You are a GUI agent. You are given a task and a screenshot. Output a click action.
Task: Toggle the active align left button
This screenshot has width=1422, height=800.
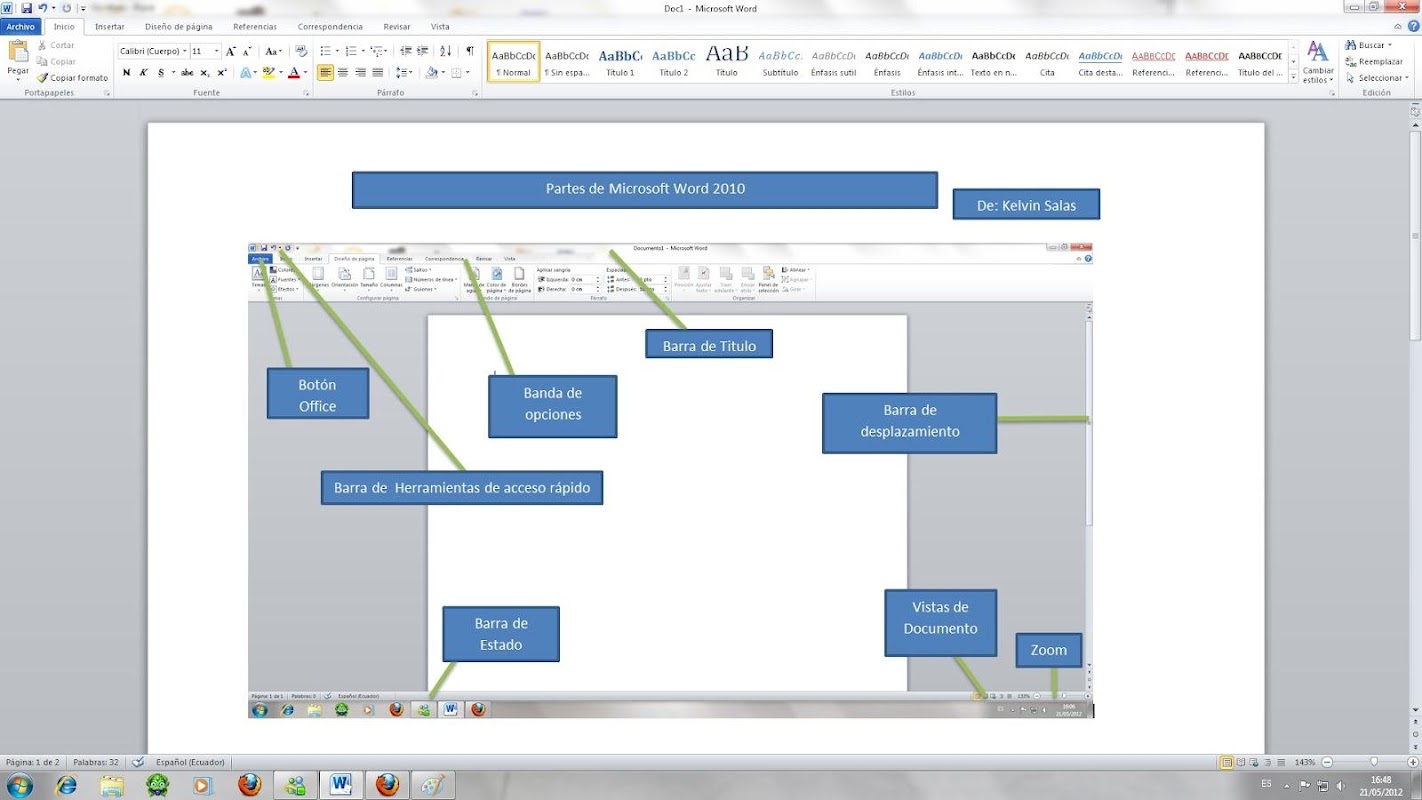[326, 73]
